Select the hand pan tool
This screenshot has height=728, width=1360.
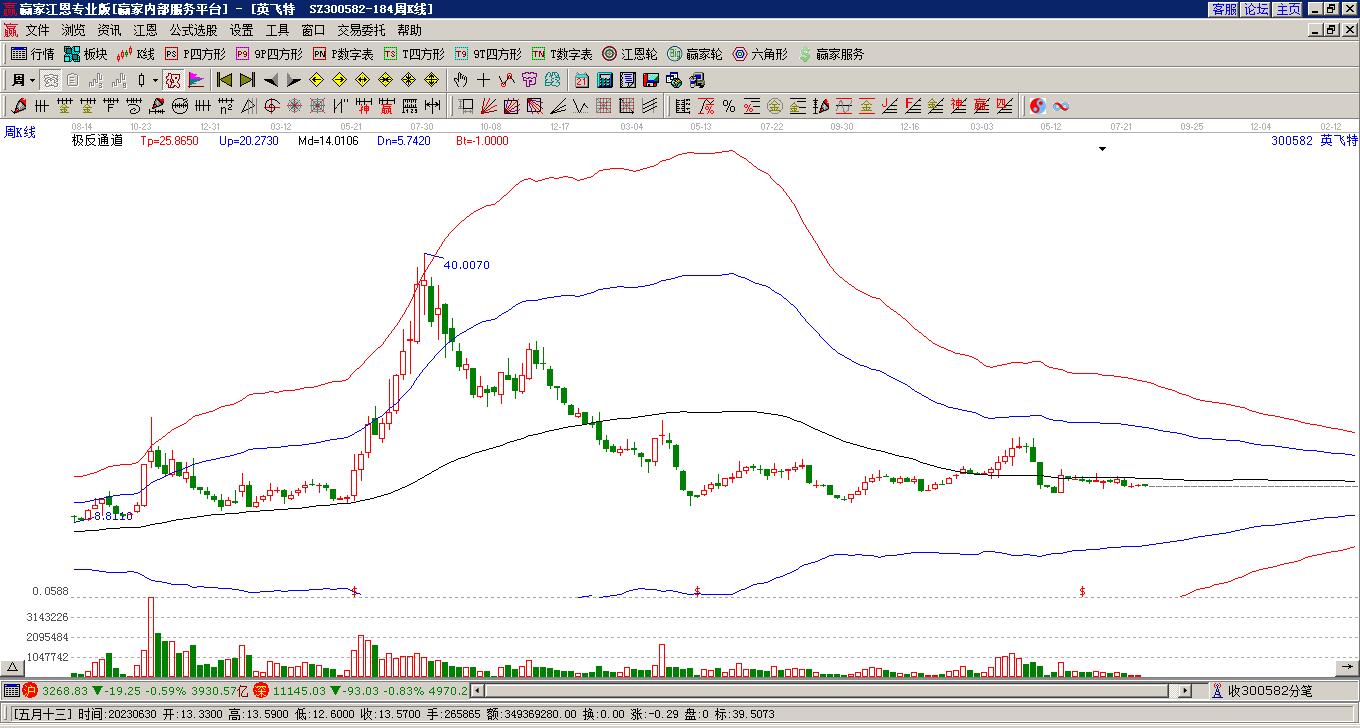460,80
